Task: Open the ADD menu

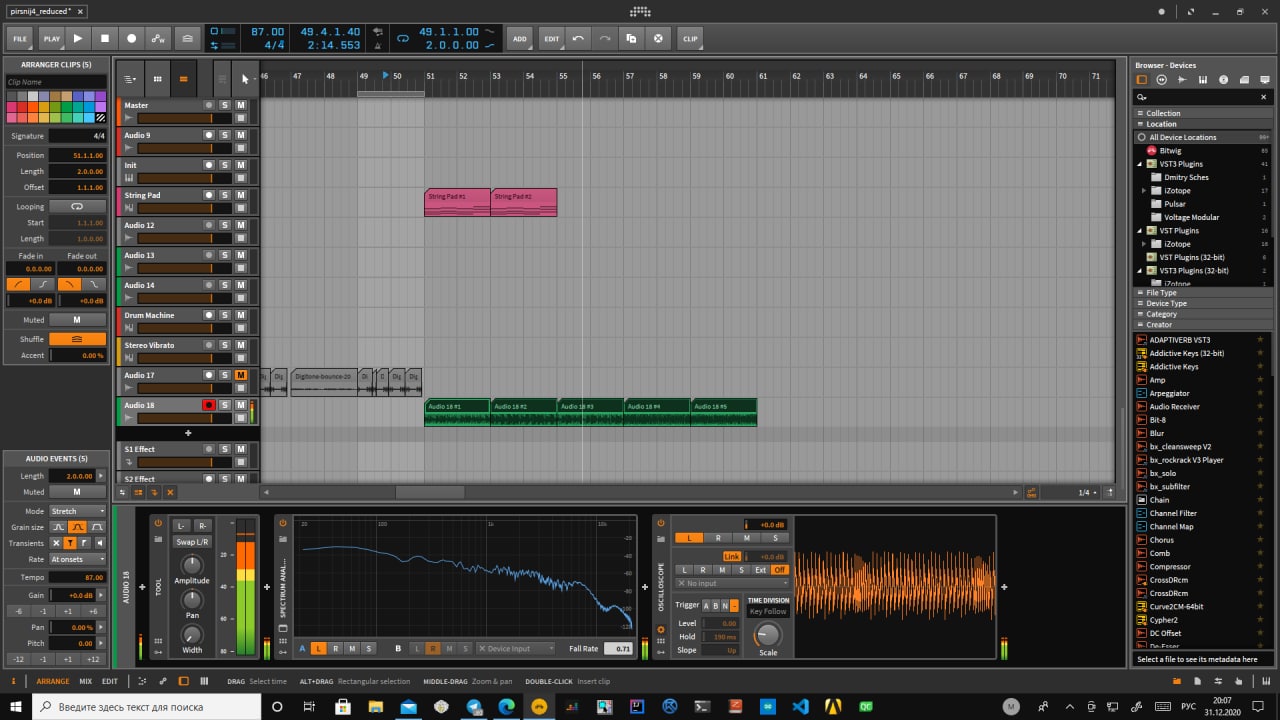Action: [520, 38]
